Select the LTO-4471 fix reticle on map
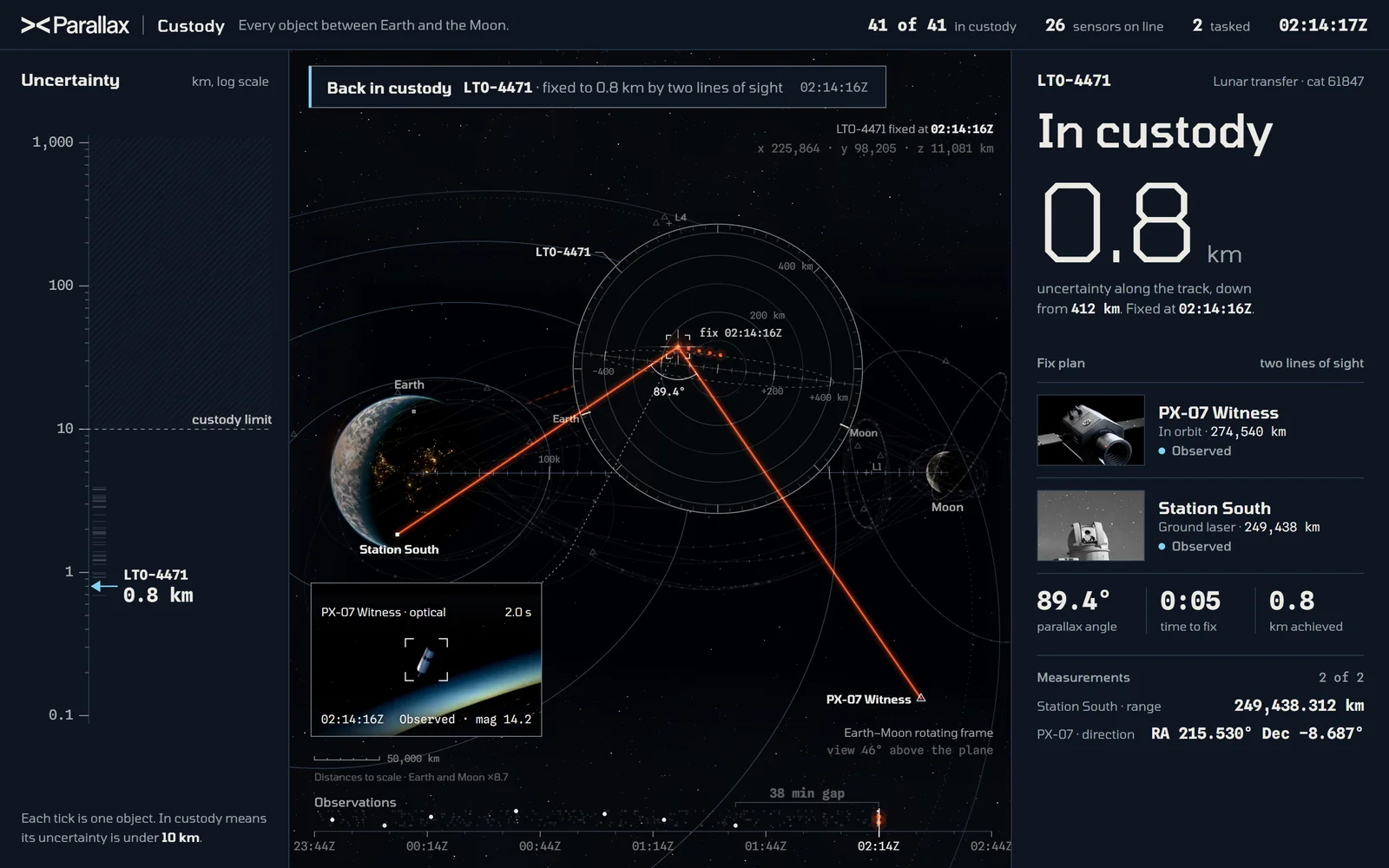The height and width of the screenshot is (868, 1389). pos(678,347)
